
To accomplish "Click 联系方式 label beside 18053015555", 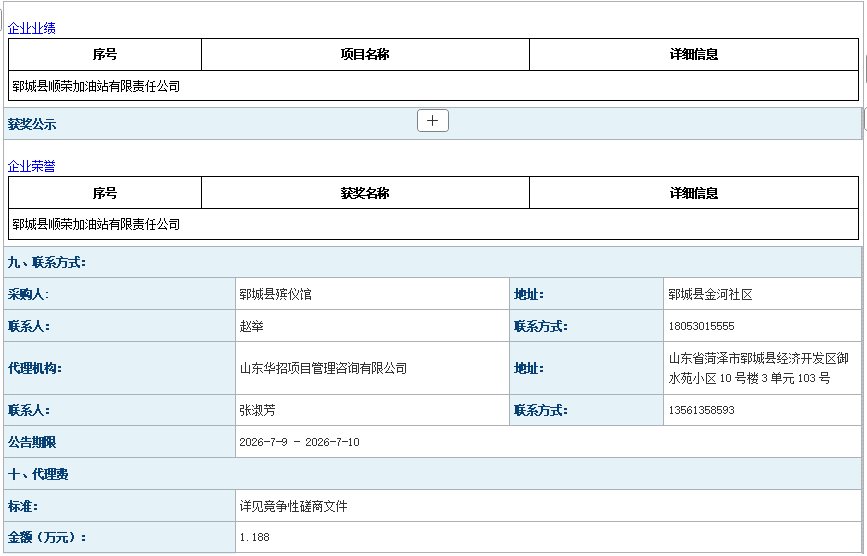I will click(541, 327).
